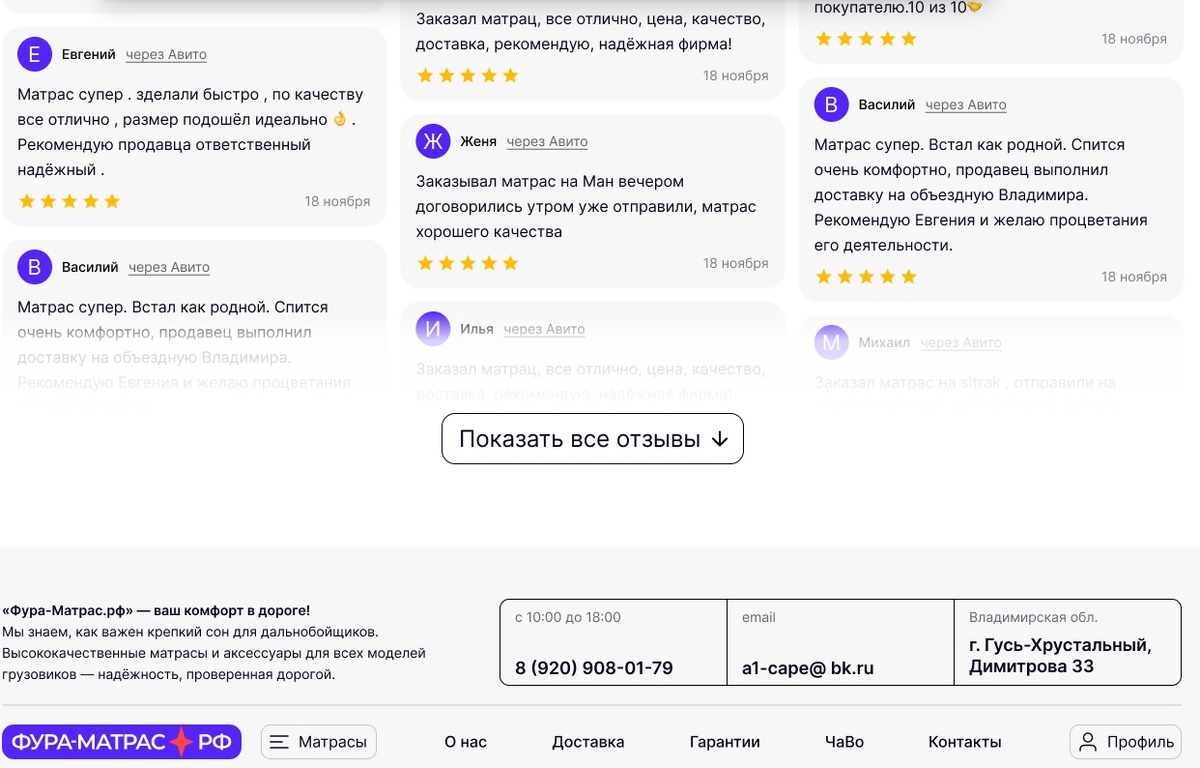1200x768 pixels.
Task: Click the Фура-Матрас.рф logo
Action: coord(121,742)
